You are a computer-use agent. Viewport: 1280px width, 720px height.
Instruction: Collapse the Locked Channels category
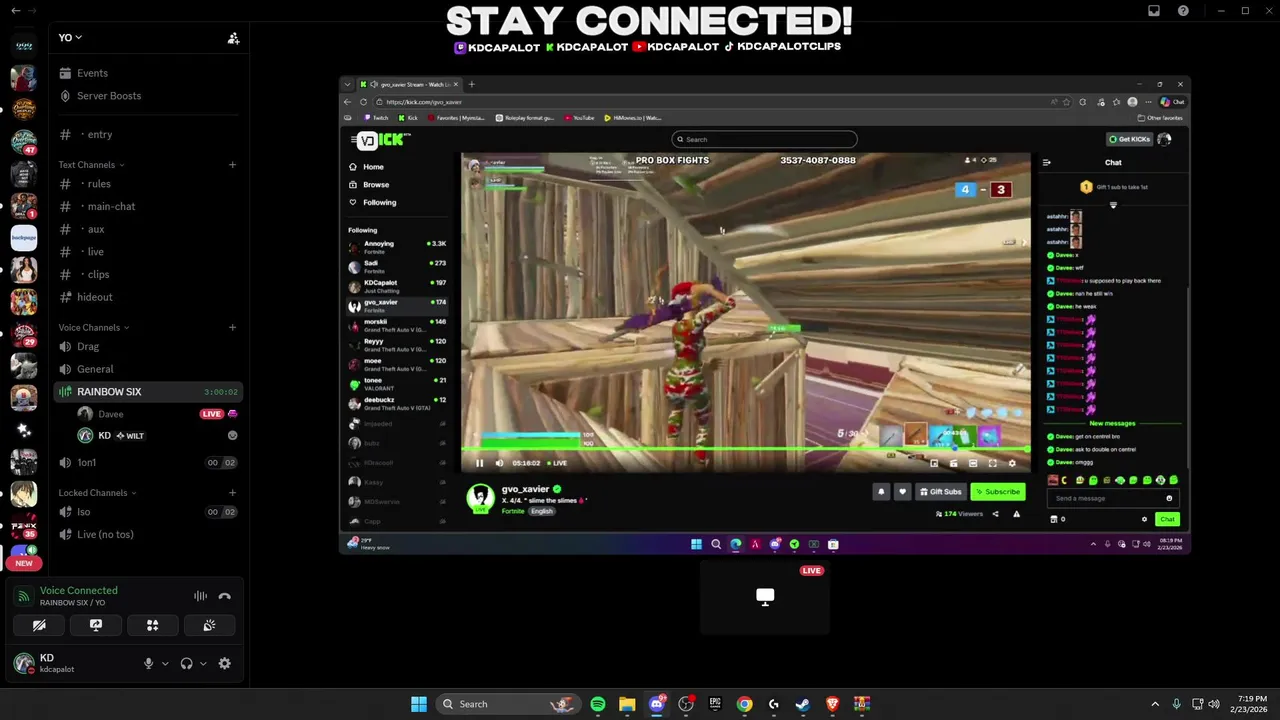(x=97, y=492)
